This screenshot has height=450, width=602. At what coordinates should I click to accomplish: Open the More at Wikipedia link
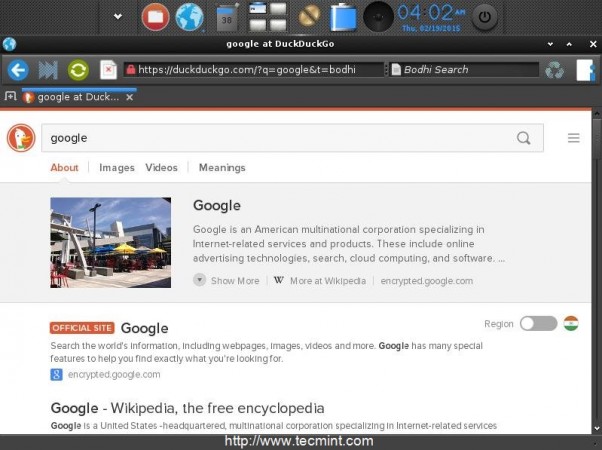point(328,281)
